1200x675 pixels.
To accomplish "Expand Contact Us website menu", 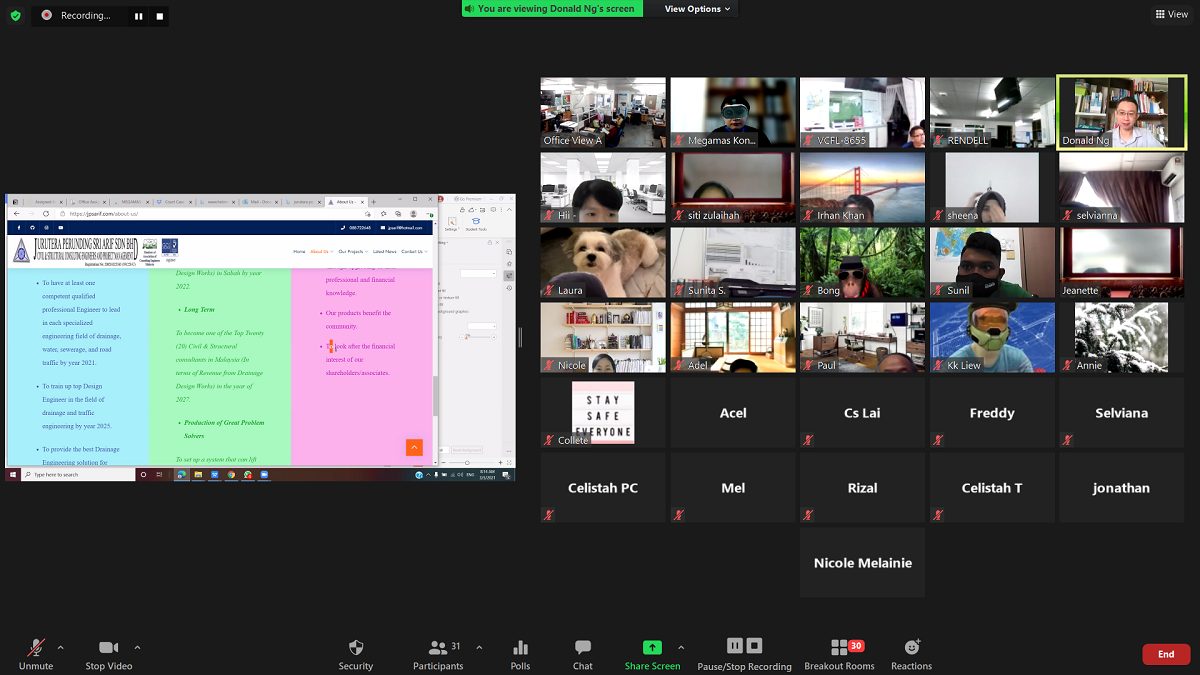I will pyautogui.click(x=413, y=251).
